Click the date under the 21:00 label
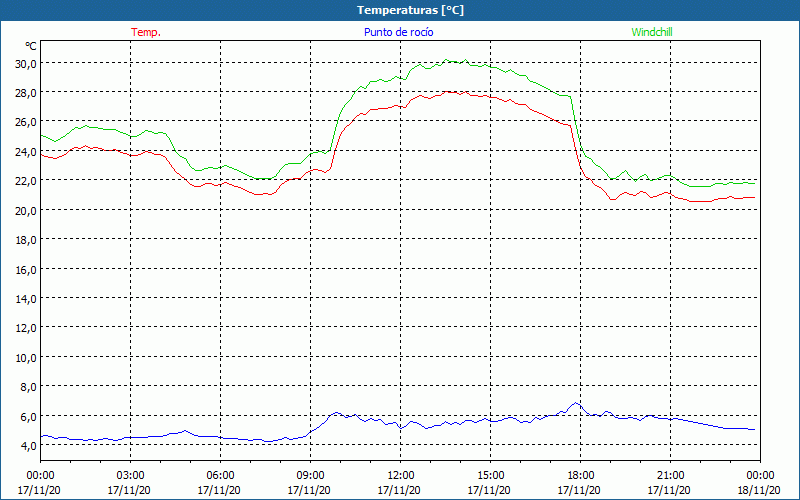Image resolution: width=800 pixels, height=500 pixels. (x=669, y=490)
